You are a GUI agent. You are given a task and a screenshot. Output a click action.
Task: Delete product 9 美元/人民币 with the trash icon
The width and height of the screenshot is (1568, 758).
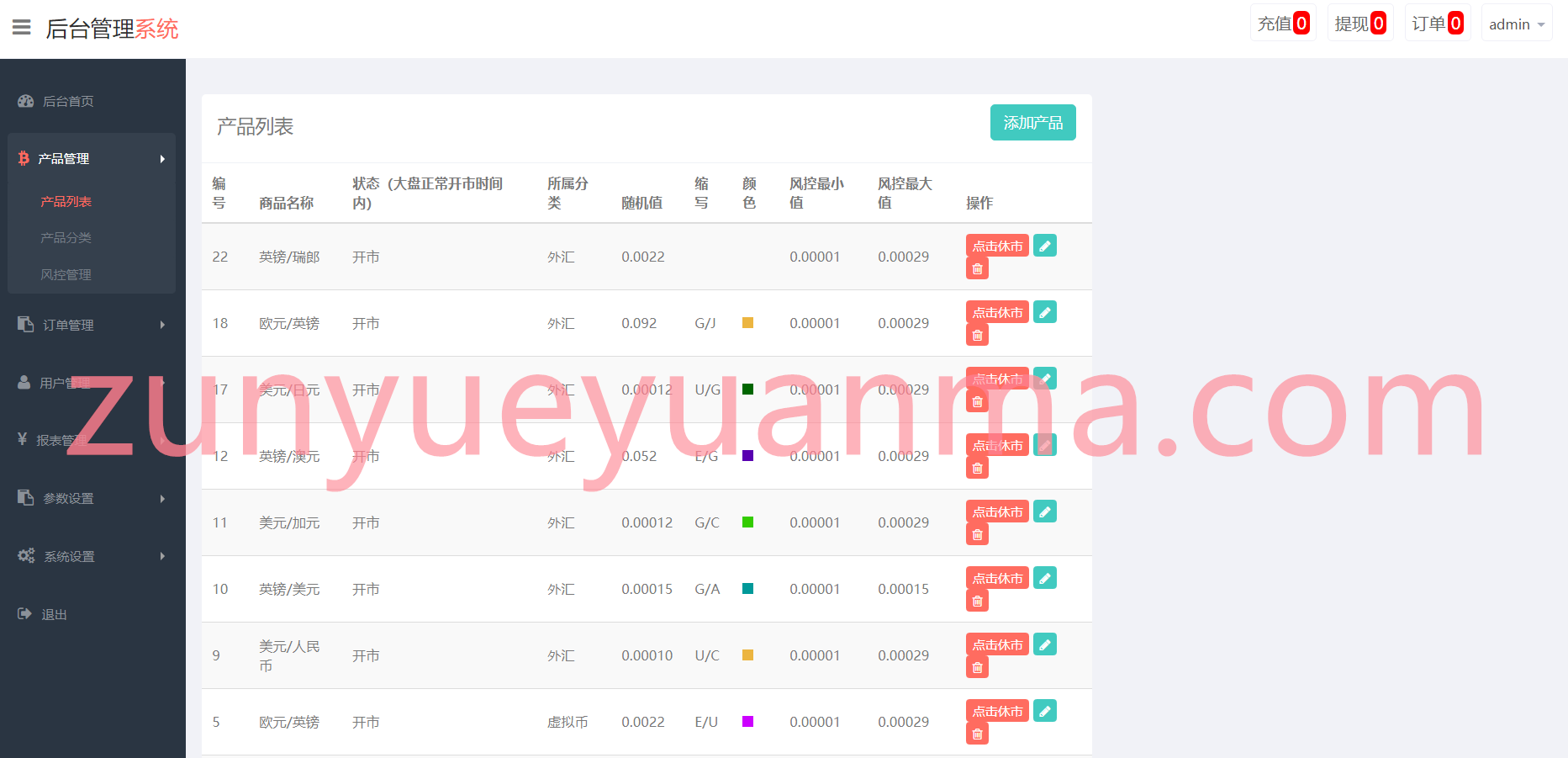pyautogui.click(x=977, y=668)
